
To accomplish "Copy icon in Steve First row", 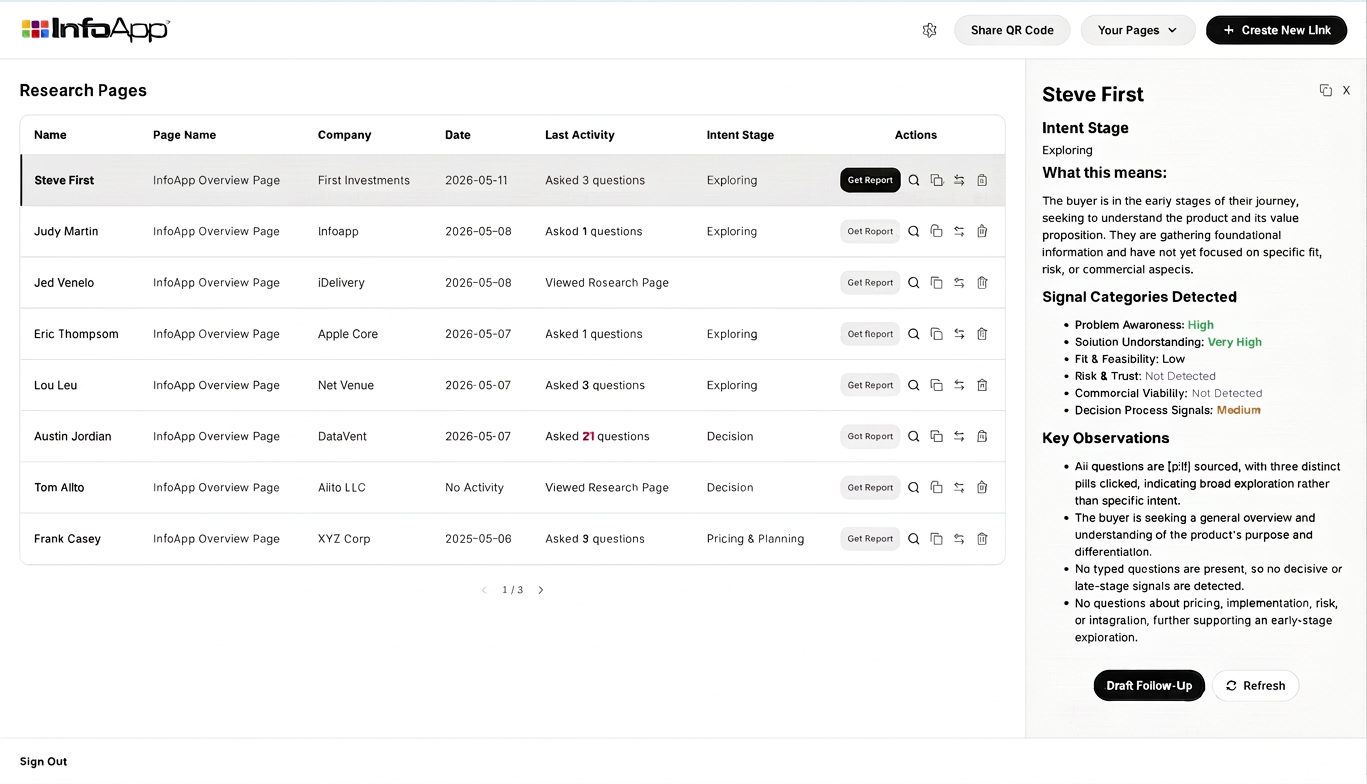I will pyautogui.click(x=936, y=180).
